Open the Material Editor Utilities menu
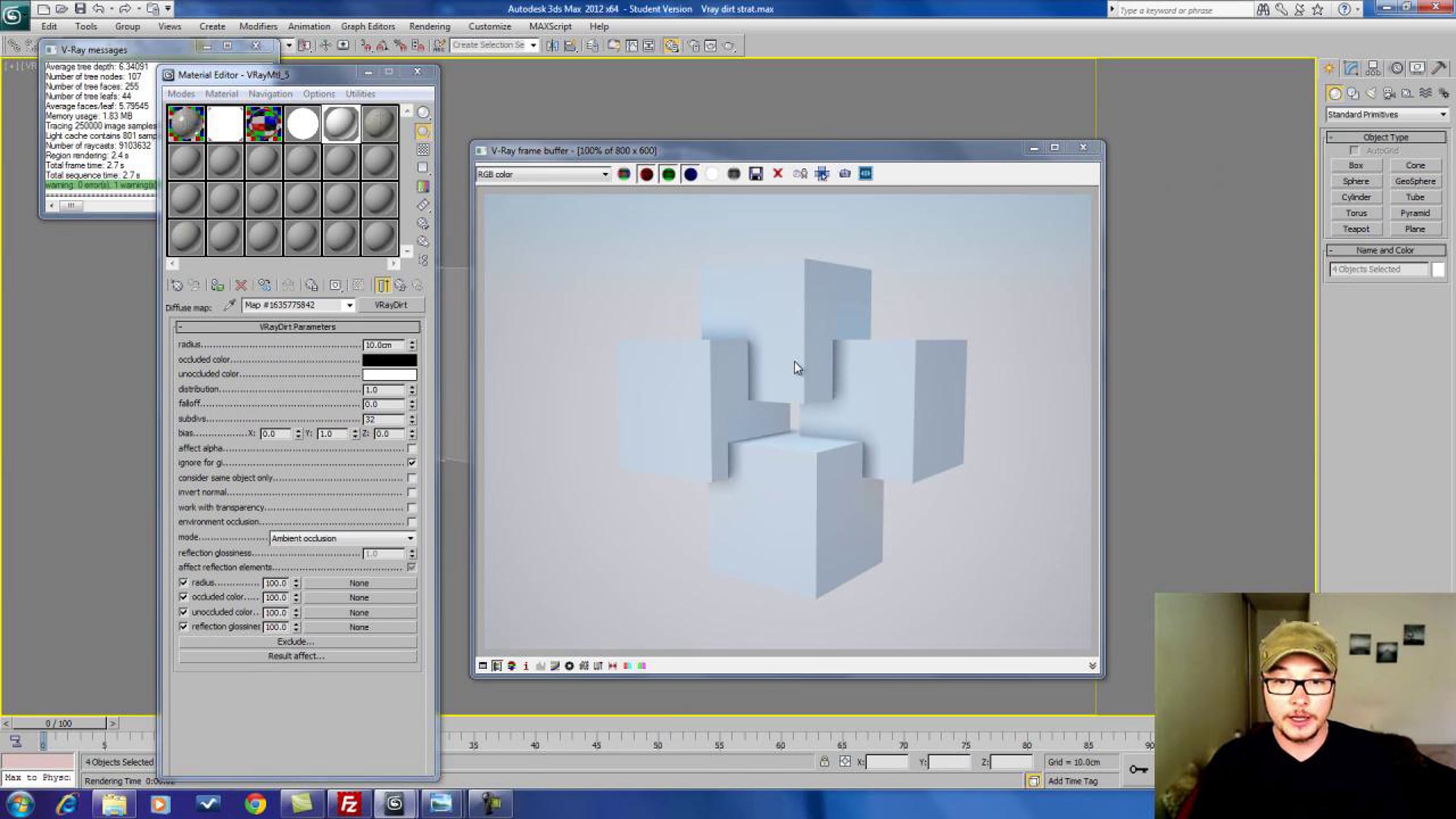This screenshot has width=1456, height=819. click(360, 94)
